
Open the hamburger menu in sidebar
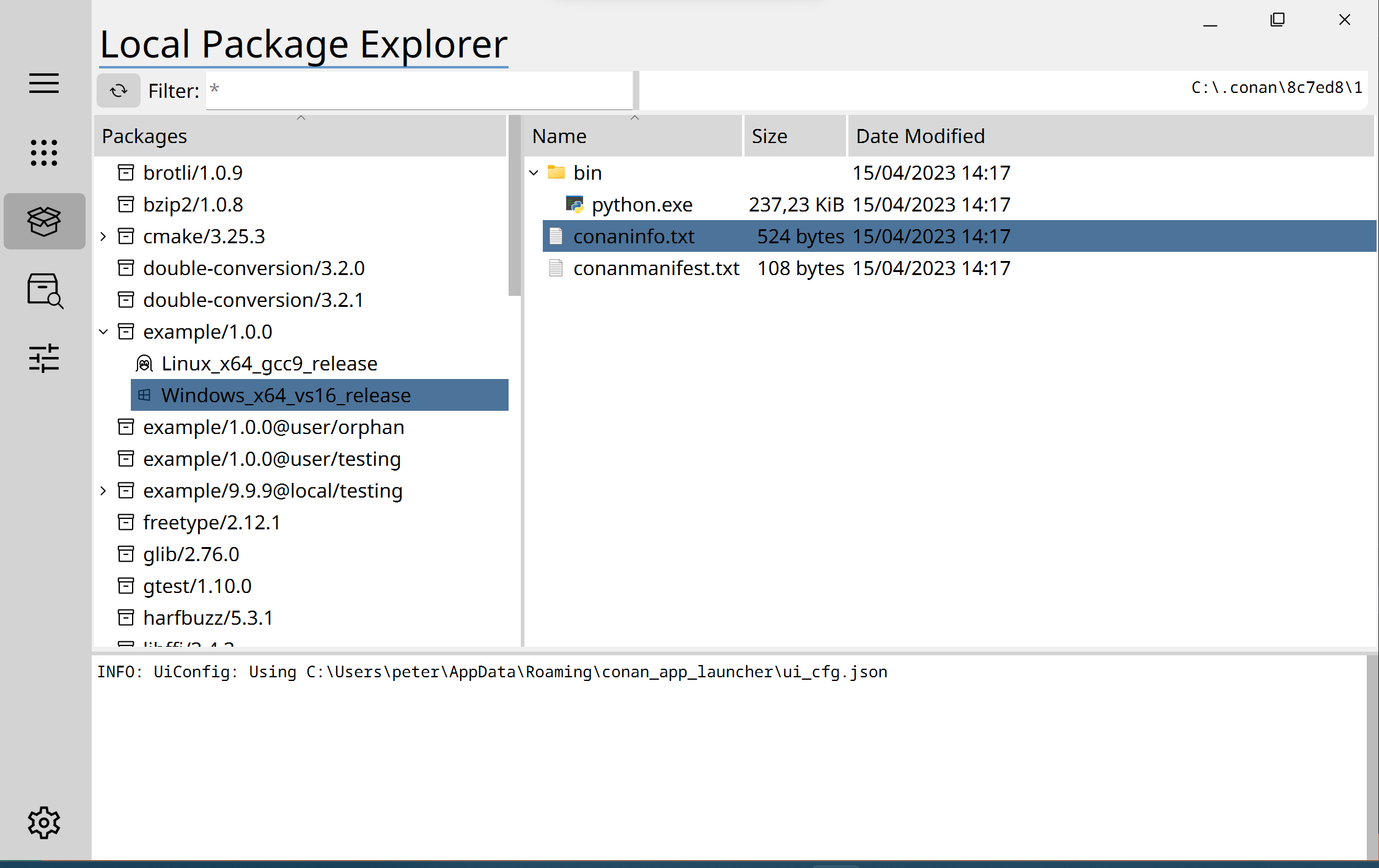point(44,83)
